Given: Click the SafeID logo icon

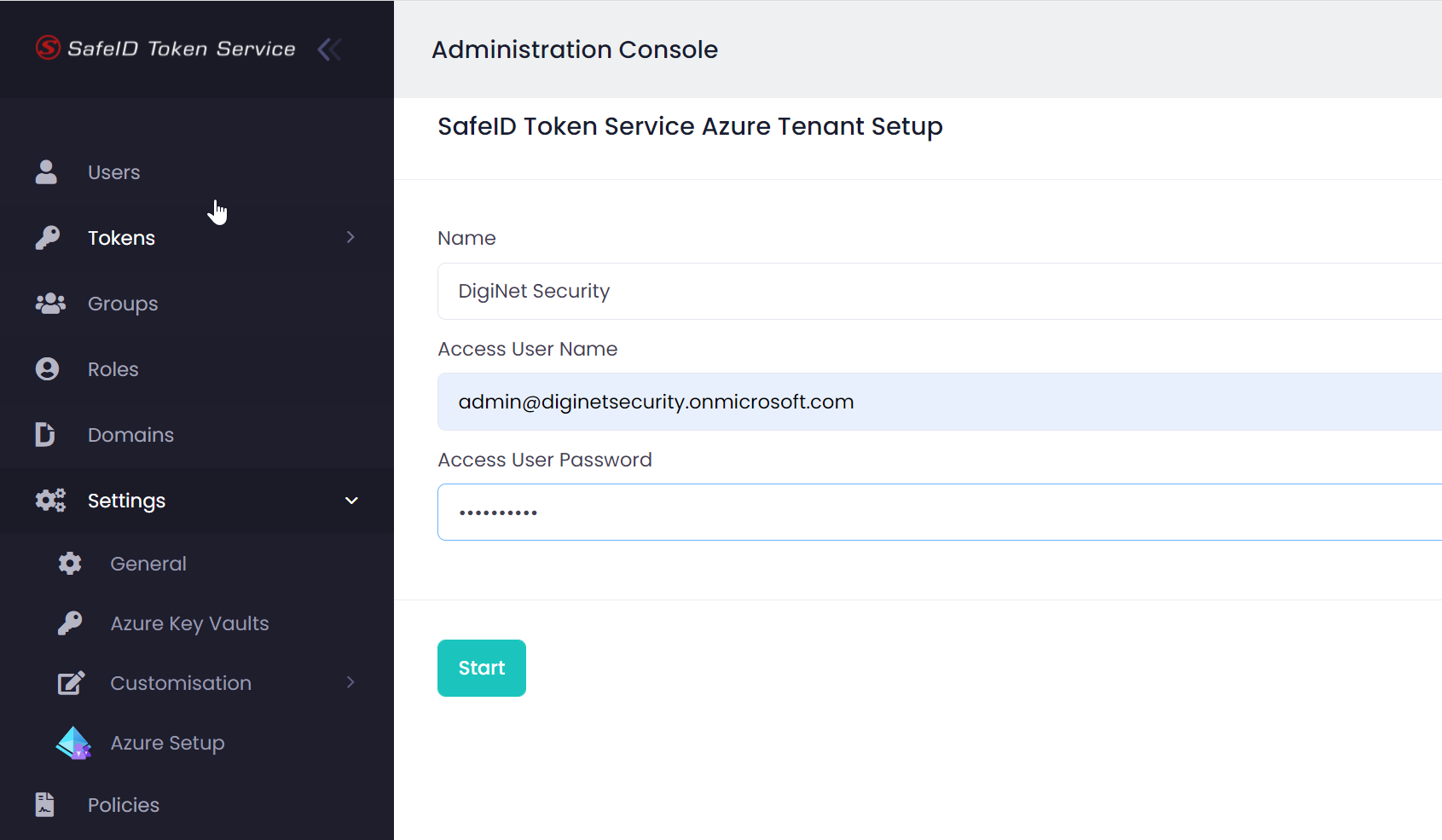Looking at the screenshot, I should pyautogui.click(x=48, y=48).
